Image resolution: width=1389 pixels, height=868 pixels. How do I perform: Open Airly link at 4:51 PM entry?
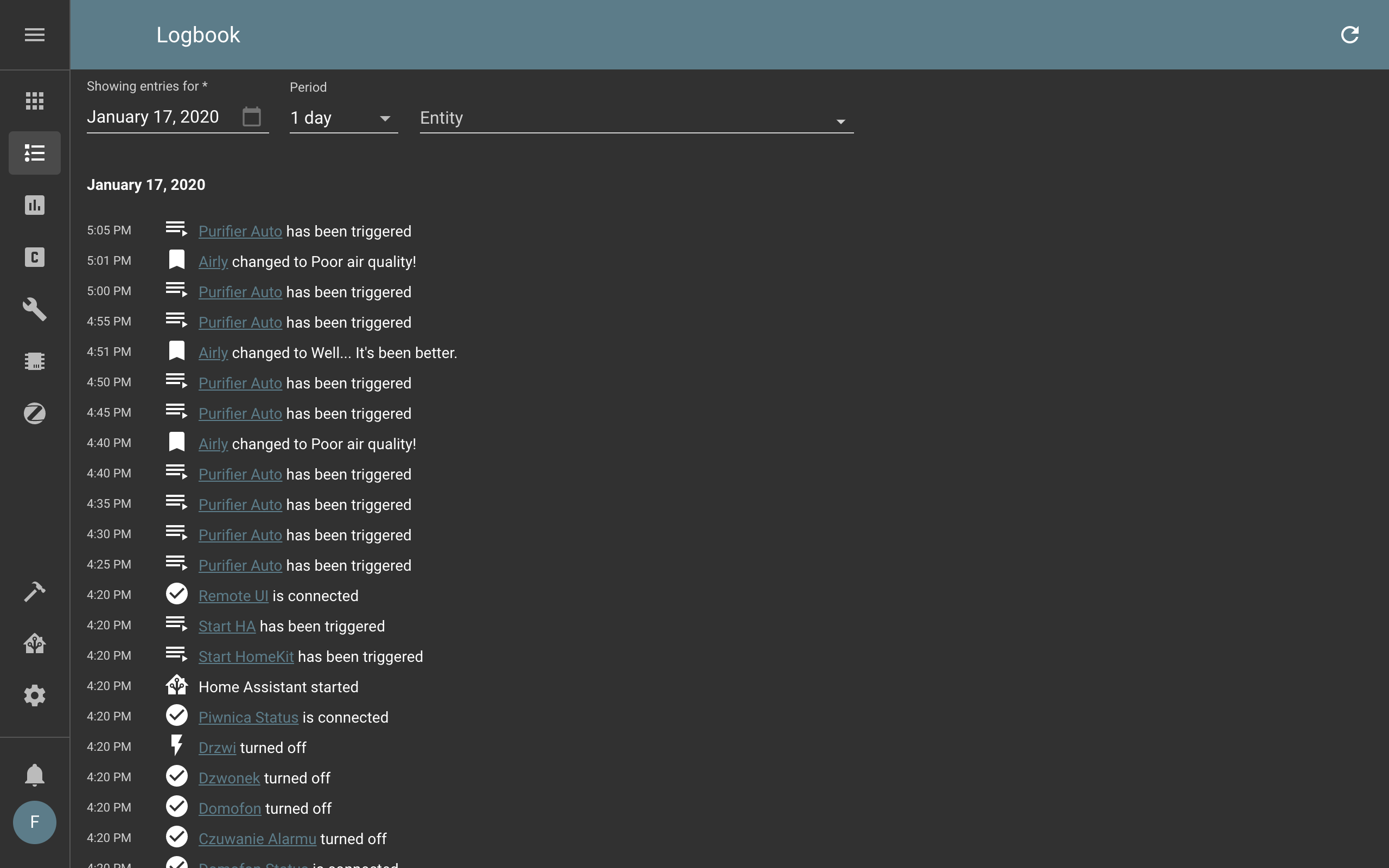click(213, 353)
